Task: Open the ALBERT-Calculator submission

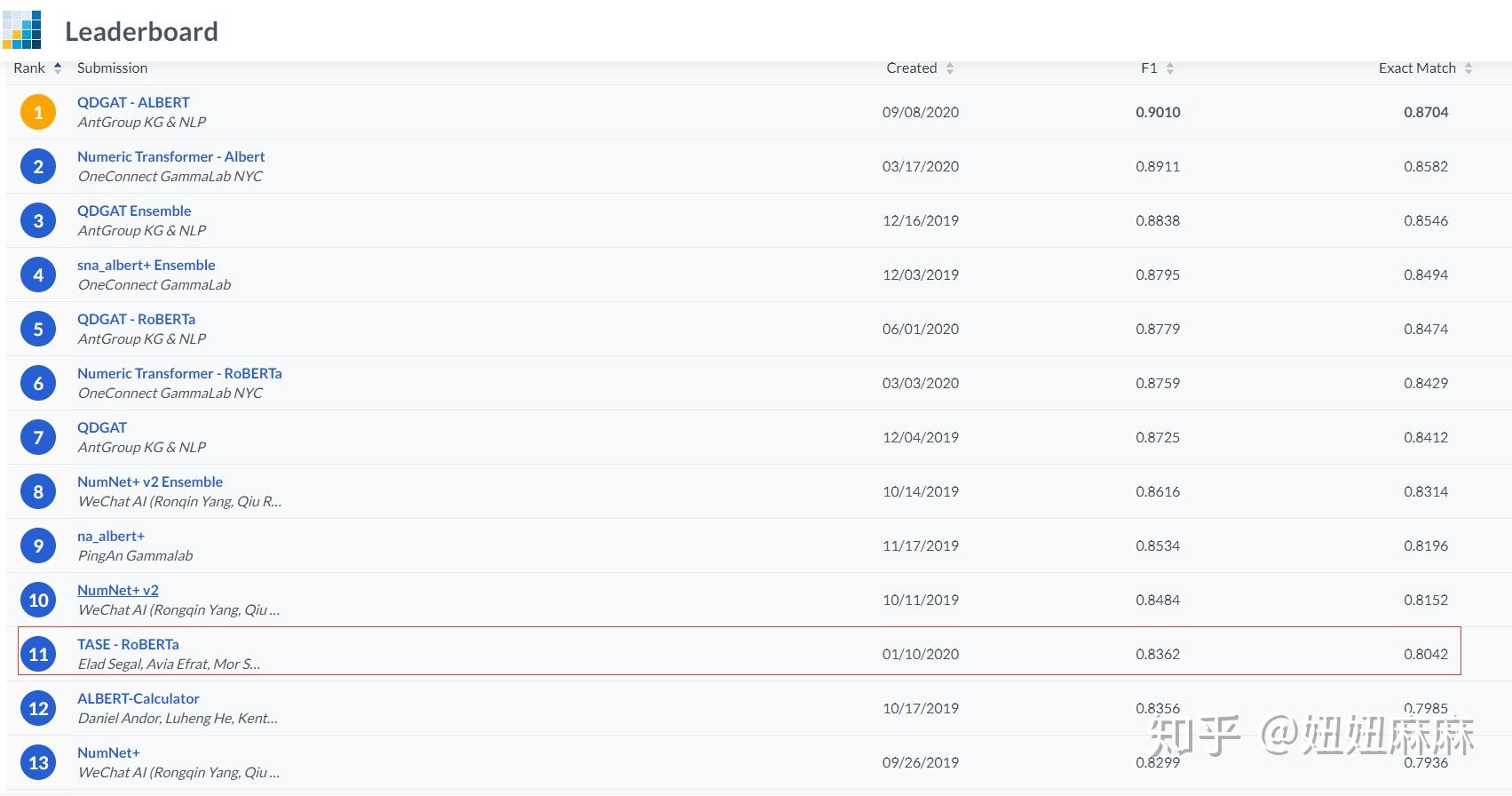Action: [x=139, y=698]
